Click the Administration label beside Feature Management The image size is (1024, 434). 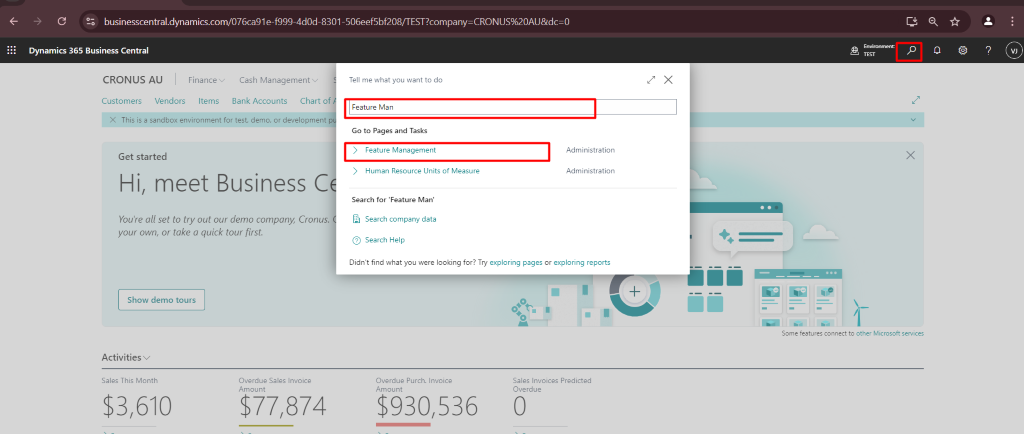point(590,150)
